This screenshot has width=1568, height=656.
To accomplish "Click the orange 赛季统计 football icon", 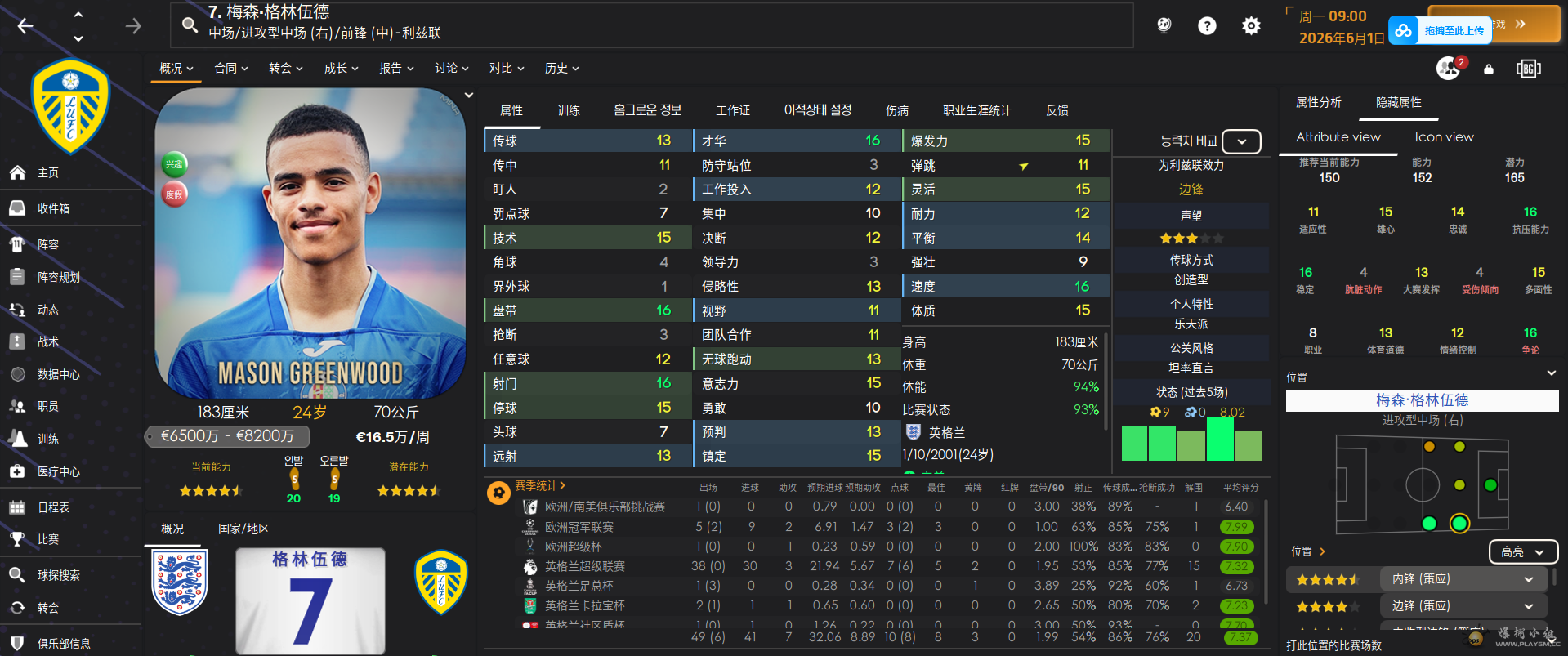I will (498, 493).
